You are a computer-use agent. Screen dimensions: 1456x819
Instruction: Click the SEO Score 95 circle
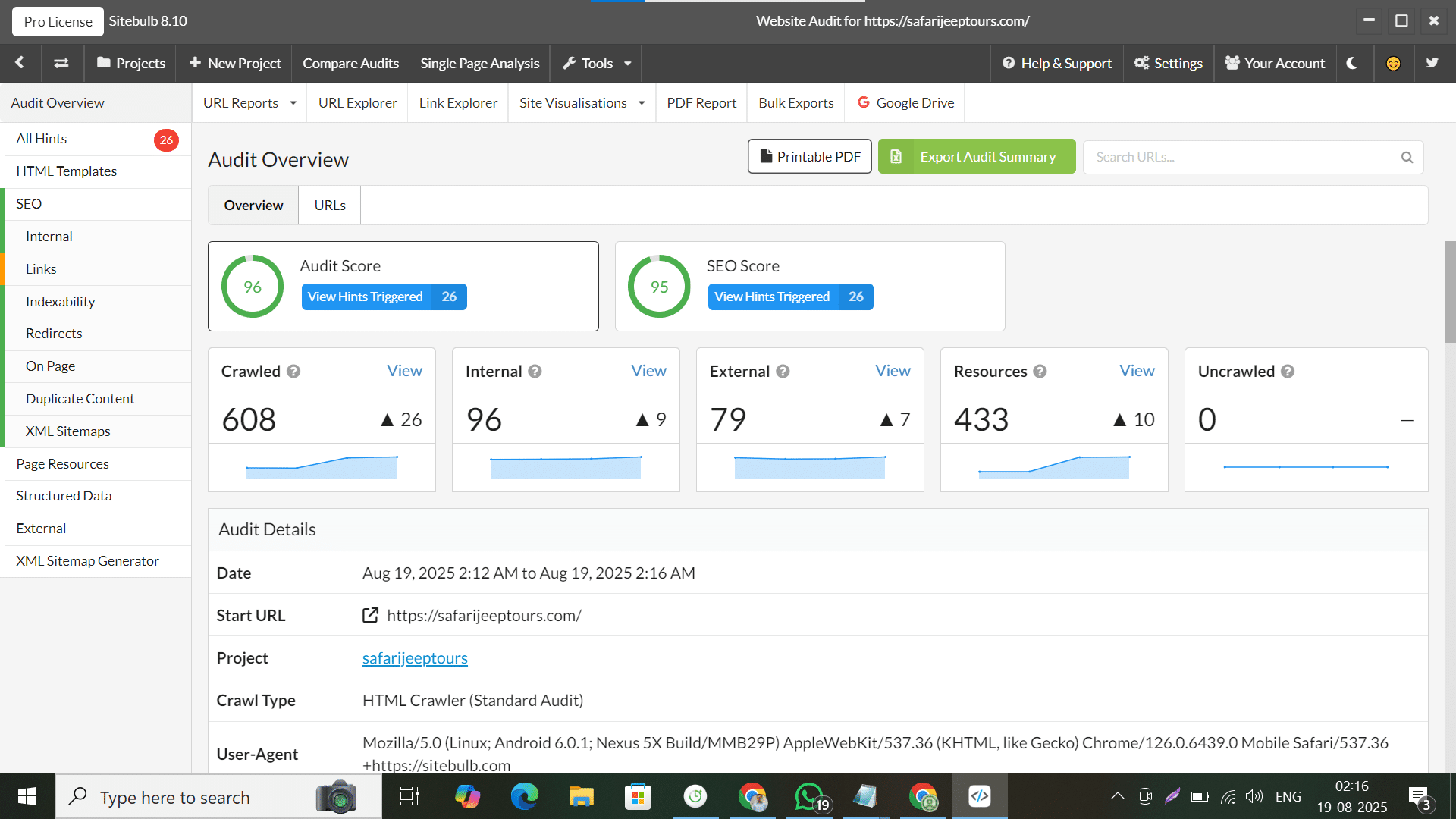coord(659,287)
